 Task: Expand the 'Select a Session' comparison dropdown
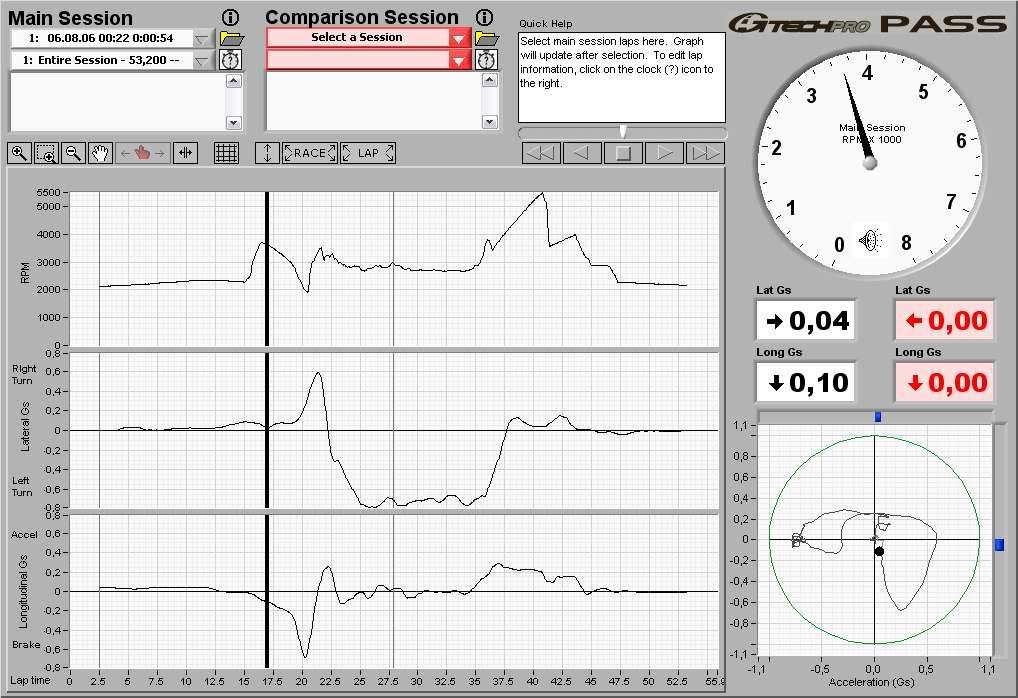pos(459,38)
